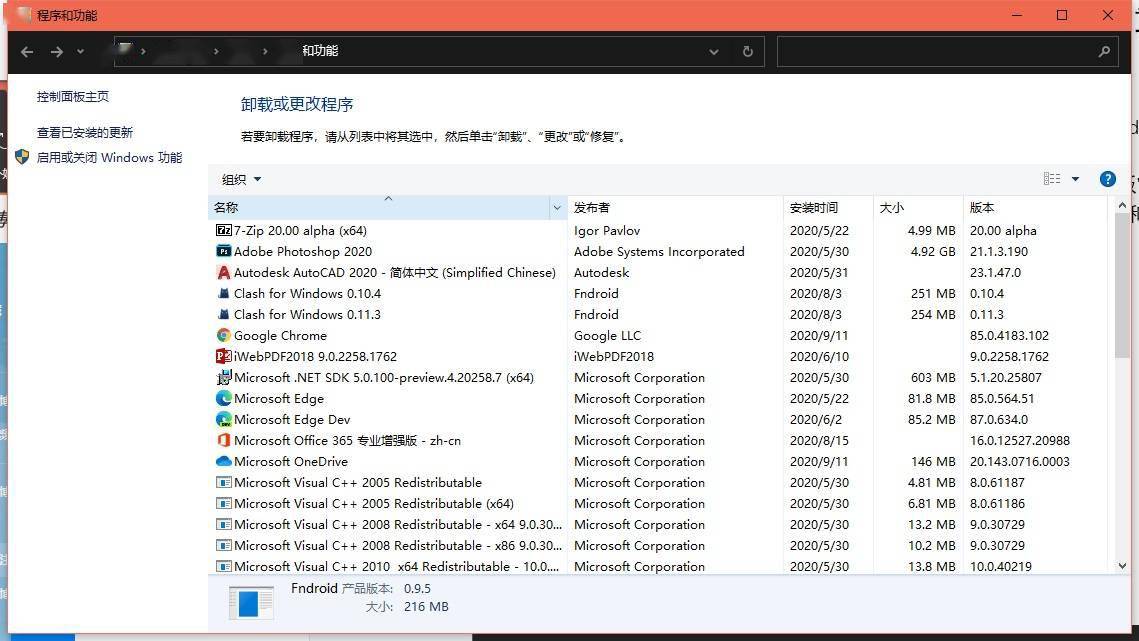
Task: Go forward with the right arrow
Action: coord(57,52)
